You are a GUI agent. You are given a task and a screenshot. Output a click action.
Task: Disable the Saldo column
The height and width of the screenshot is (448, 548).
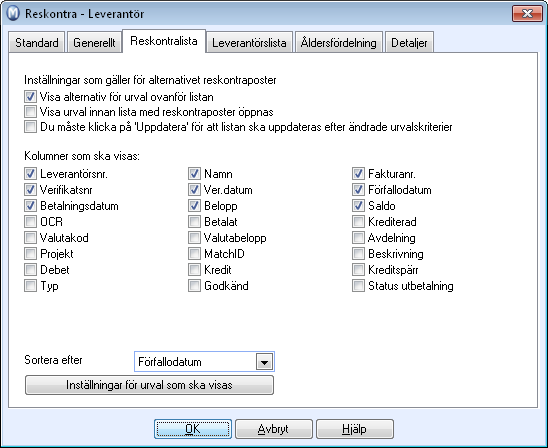coord(358,205)
